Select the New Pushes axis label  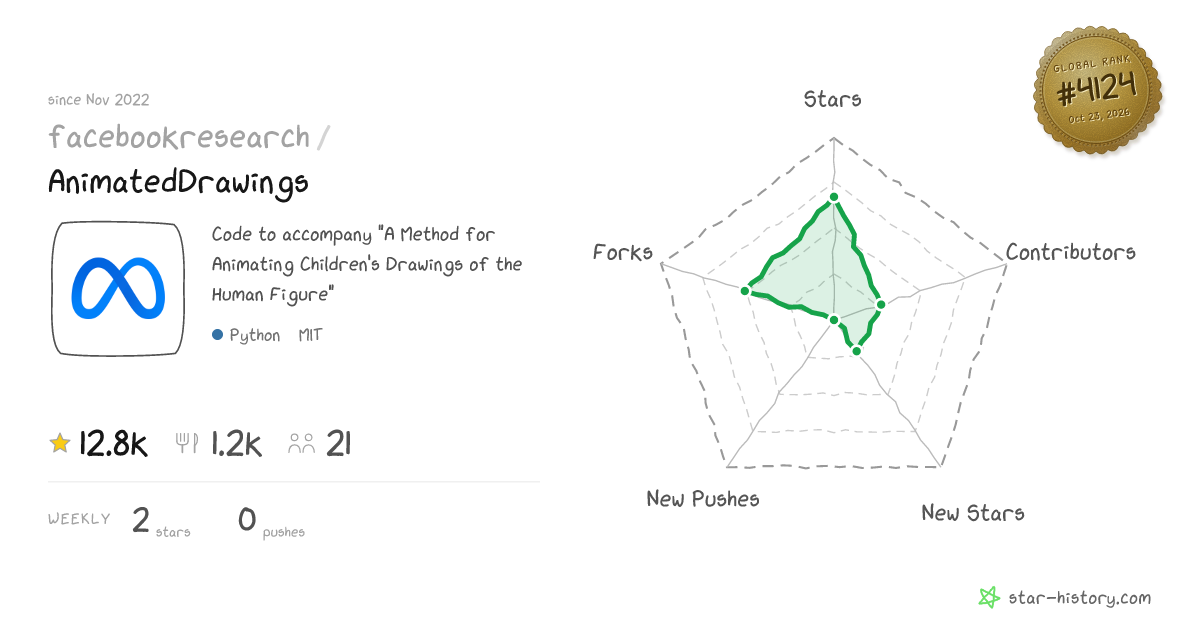[x=703, y=498]
